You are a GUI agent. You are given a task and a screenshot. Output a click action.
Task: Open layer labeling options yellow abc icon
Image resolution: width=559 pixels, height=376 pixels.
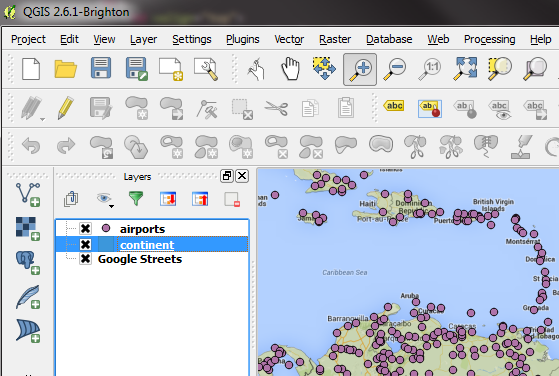tap(394, 106)
